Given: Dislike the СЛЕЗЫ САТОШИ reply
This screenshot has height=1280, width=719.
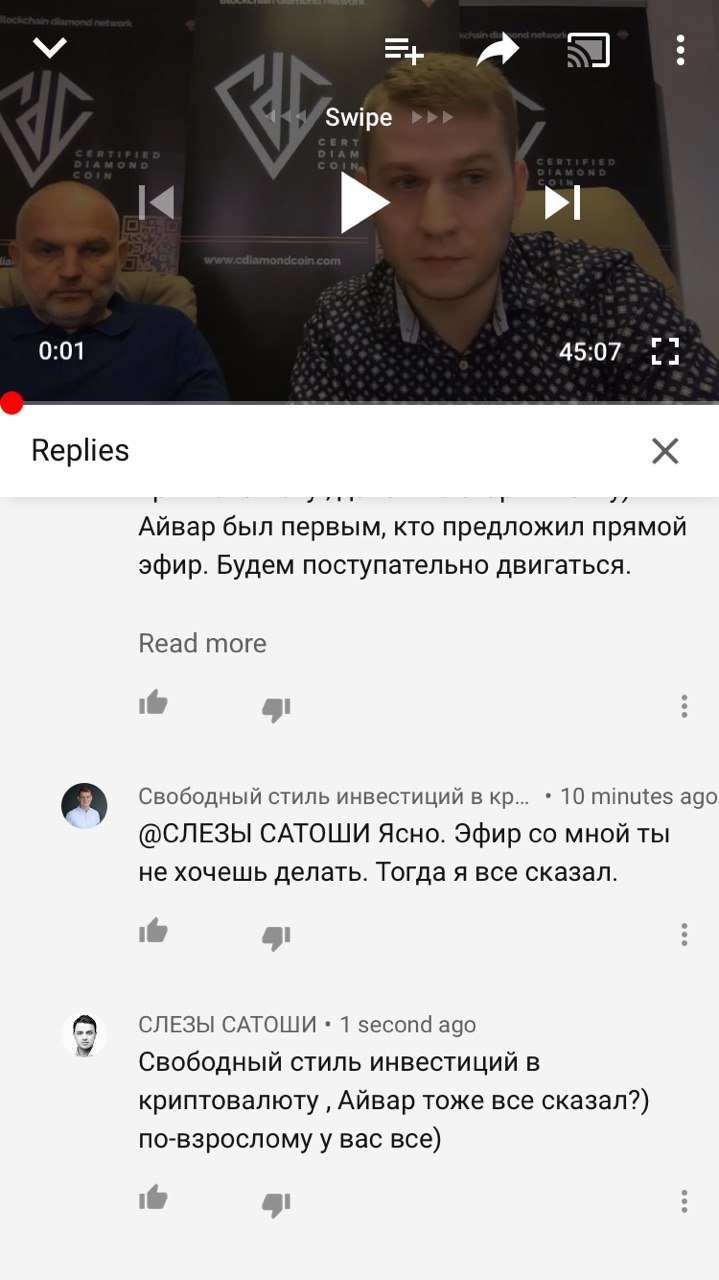Looking at the screenshot, I should coord(276,1205).
